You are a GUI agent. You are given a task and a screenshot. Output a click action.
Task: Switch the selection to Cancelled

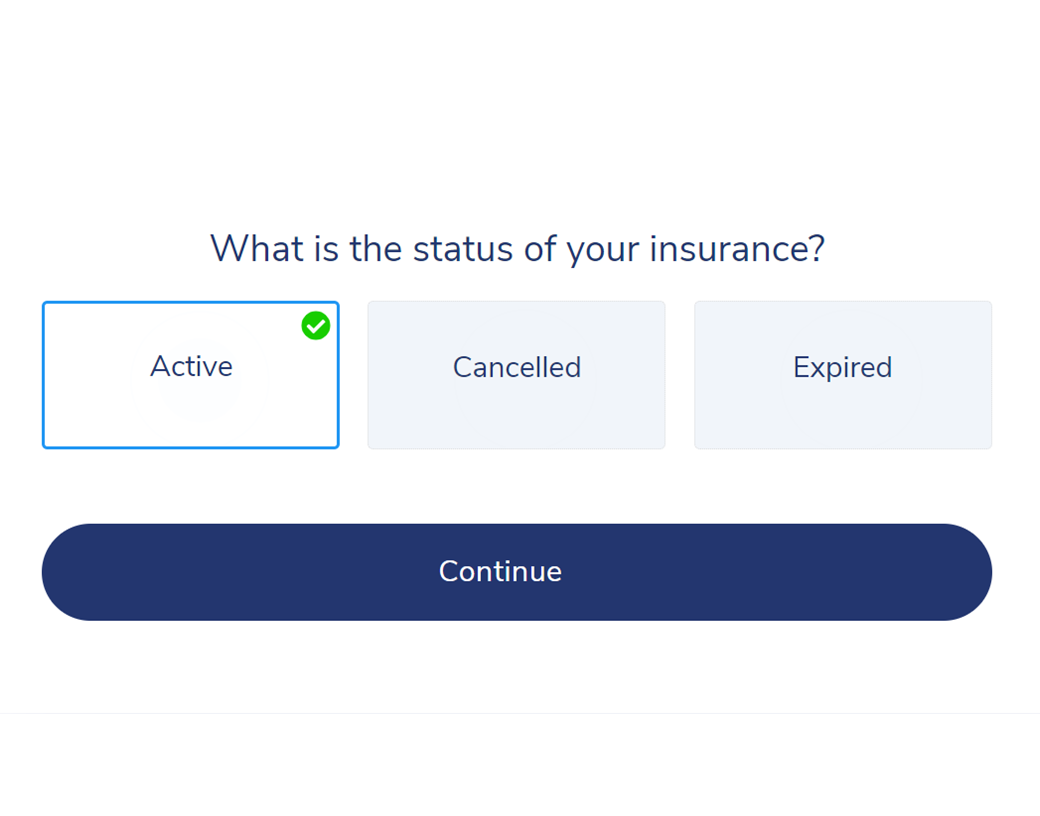(517, 375)
